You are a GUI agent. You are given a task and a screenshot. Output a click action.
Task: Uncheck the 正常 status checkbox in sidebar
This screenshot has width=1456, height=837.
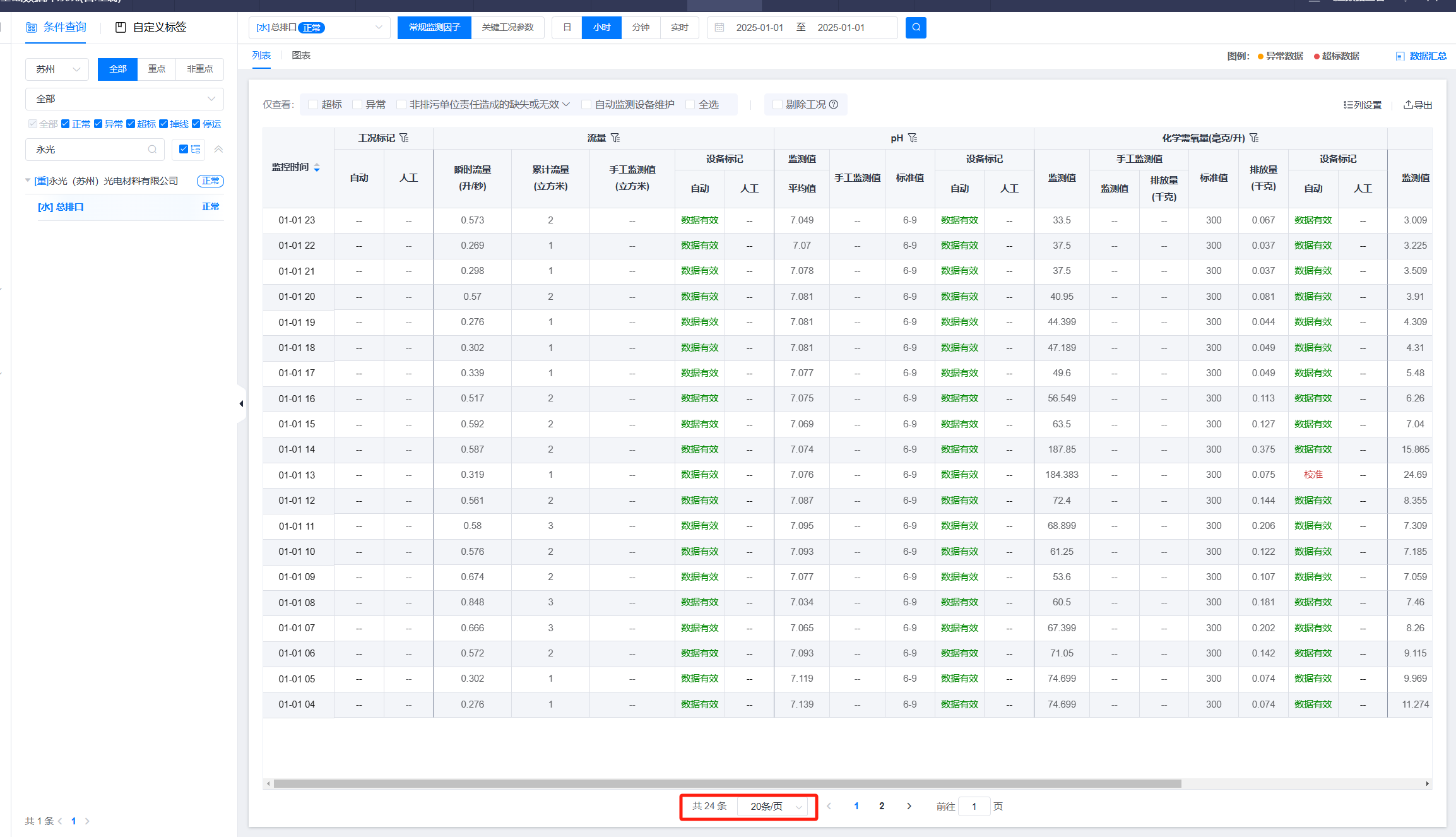(65, 124)
